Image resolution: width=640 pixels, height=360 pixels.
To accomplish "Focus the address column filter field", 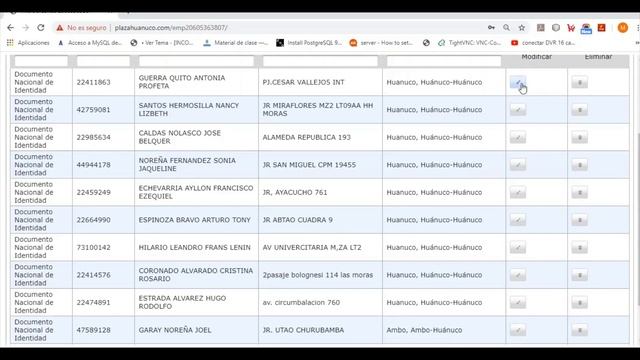I will pos(320,61).
